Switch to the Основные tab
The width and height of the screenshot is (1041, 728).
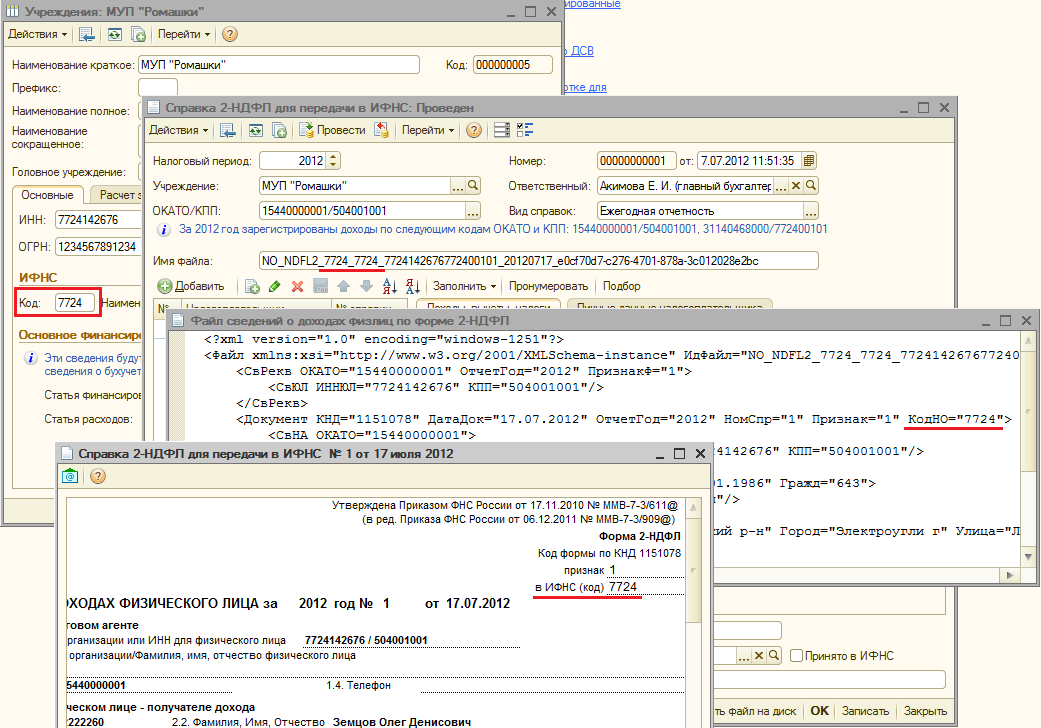(x=47, y=195)
